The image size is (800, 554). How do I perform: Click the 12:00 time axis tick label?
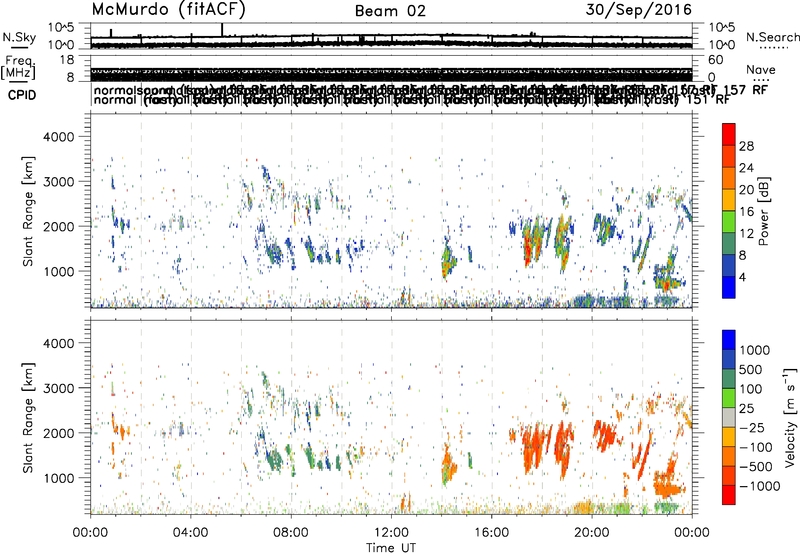click(x=391, y=533)
